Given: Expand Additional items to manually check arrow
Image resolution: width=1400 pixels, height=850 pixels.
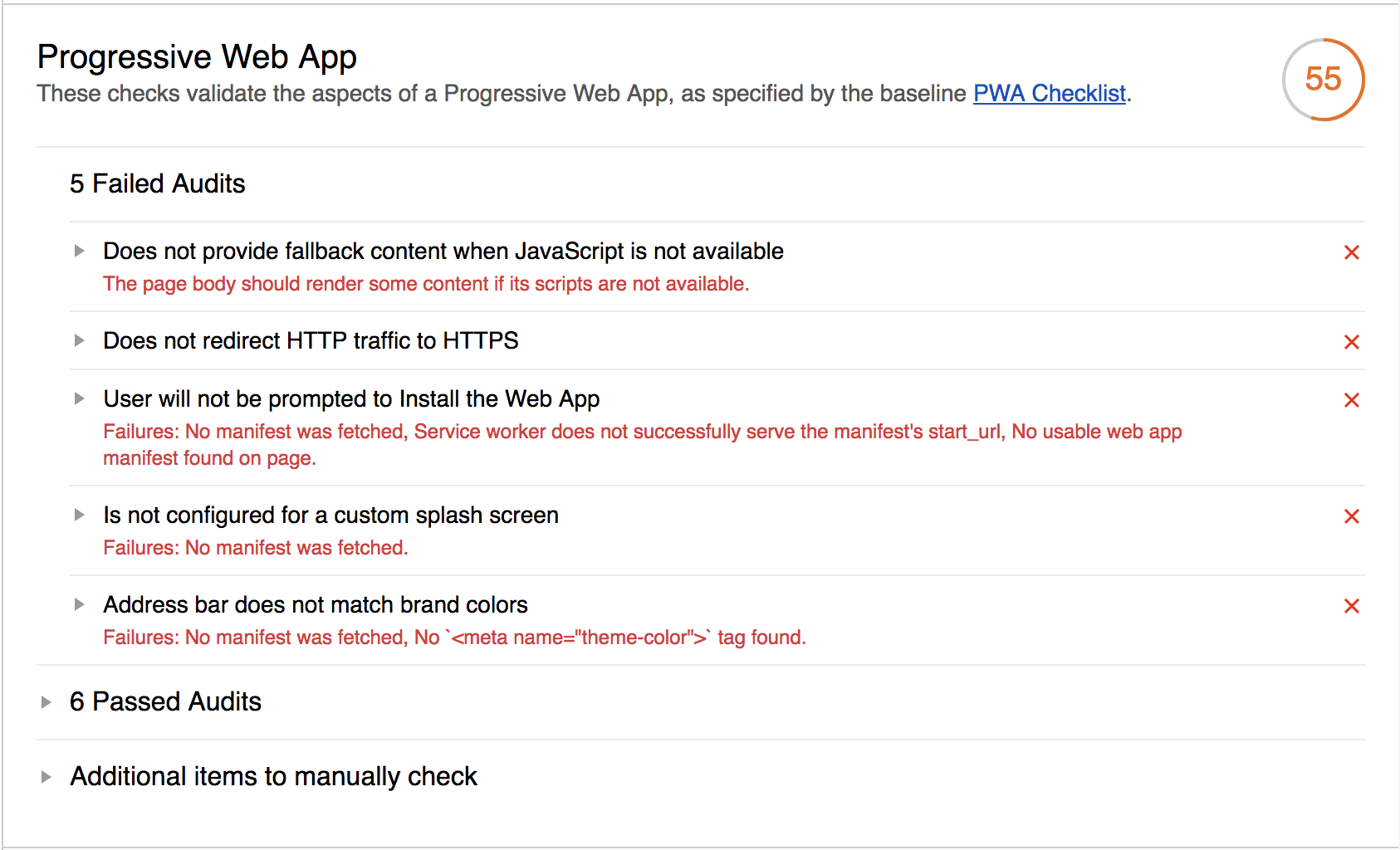Looking at the screenshot, I should (46, 777).
